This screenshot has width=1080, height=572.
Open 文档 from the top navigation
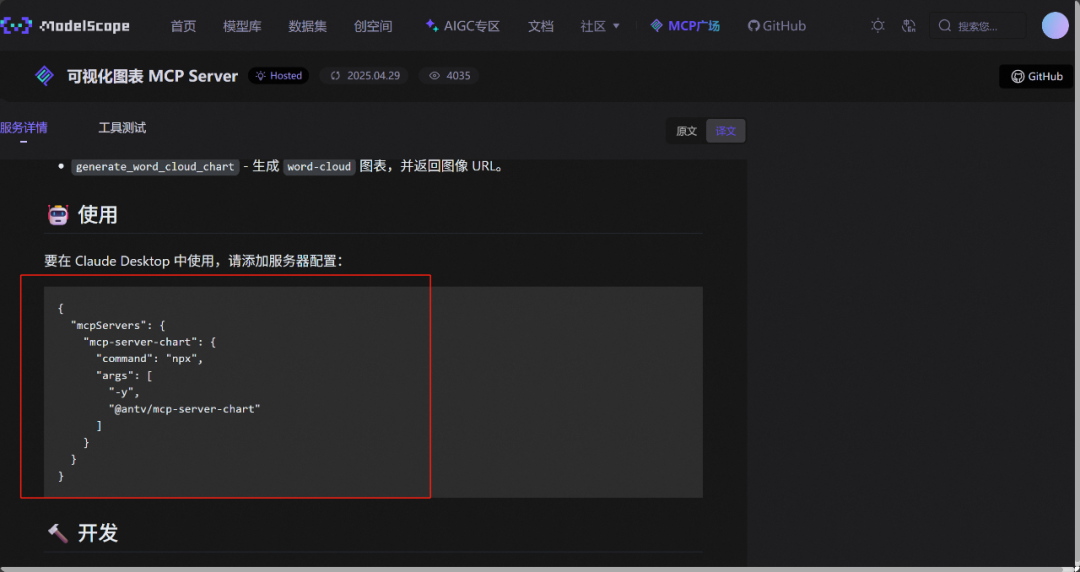click(541, 26)
